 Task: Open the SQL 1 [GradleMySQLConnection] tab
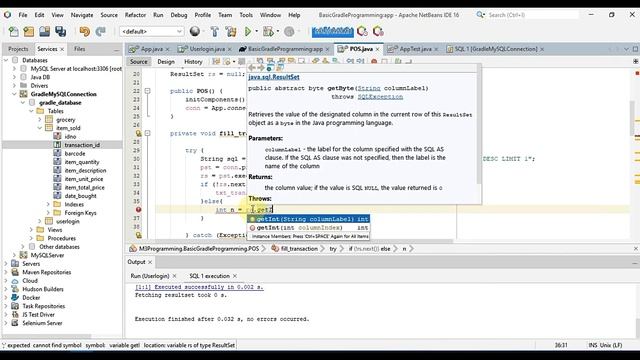tap(496, 49)
